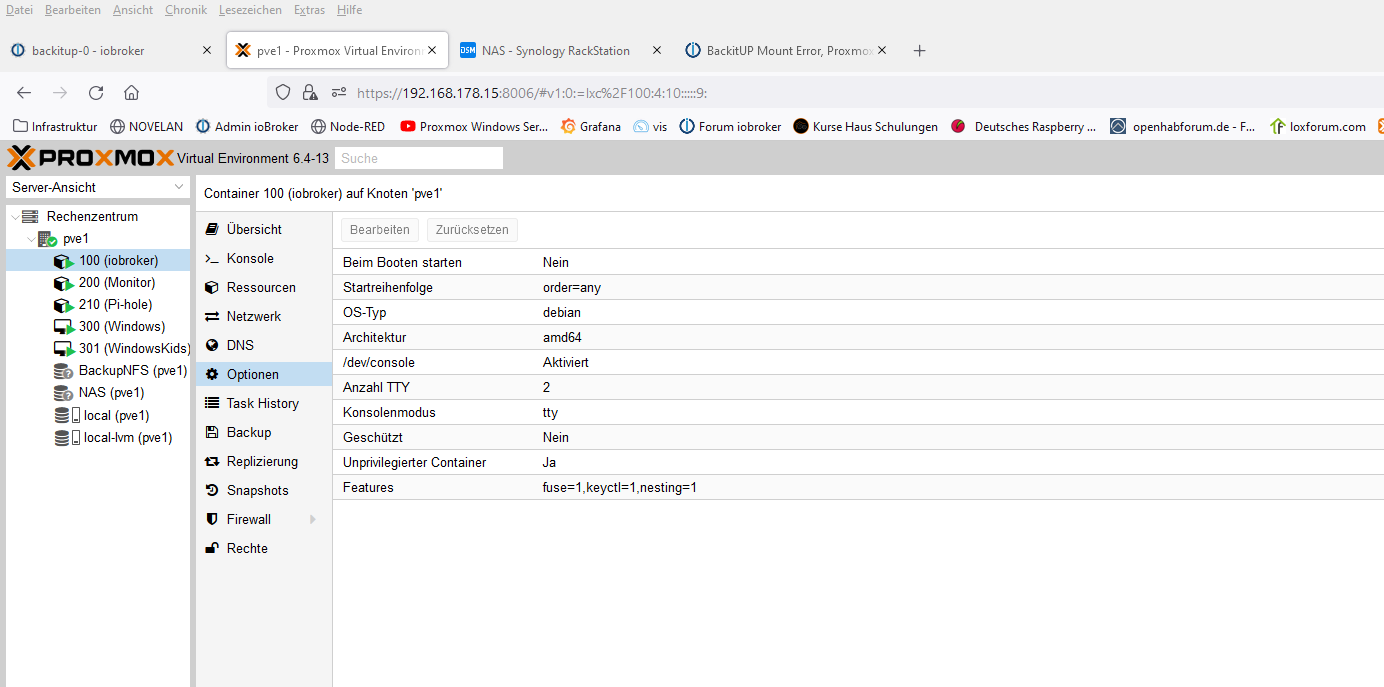Open the Extras menu
The image size is (1384, 687).
point(310,10)
